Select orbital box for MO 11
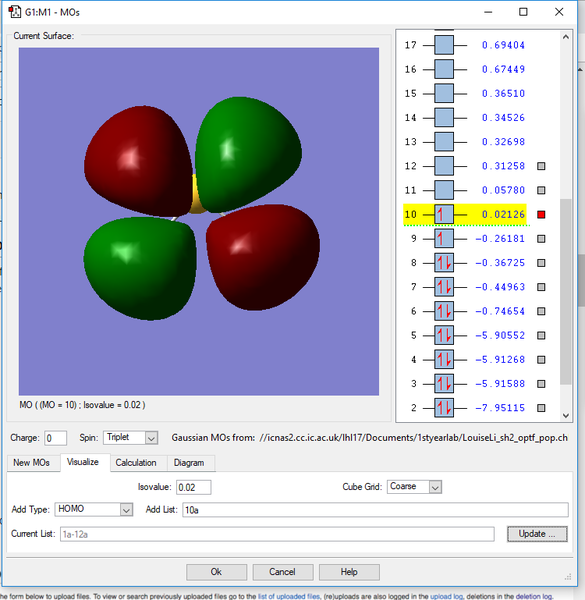This screenshot has height=600, width=585. click(x=444, y=190)
